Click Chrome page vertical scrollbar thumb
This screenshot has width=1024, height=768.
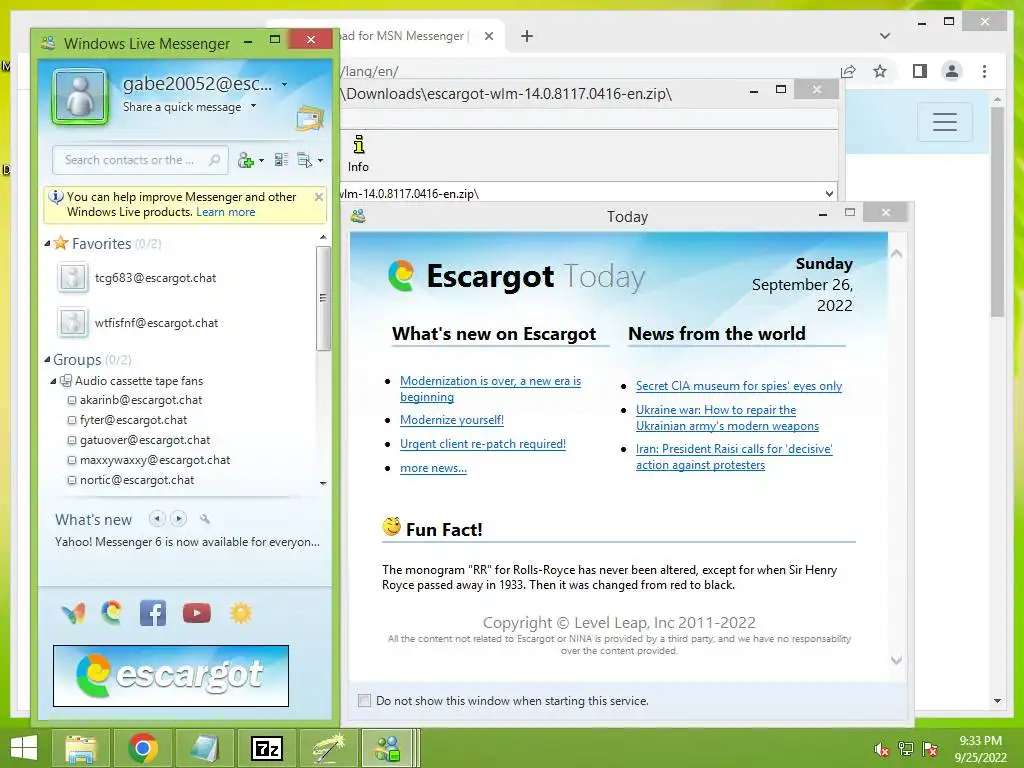997,212
